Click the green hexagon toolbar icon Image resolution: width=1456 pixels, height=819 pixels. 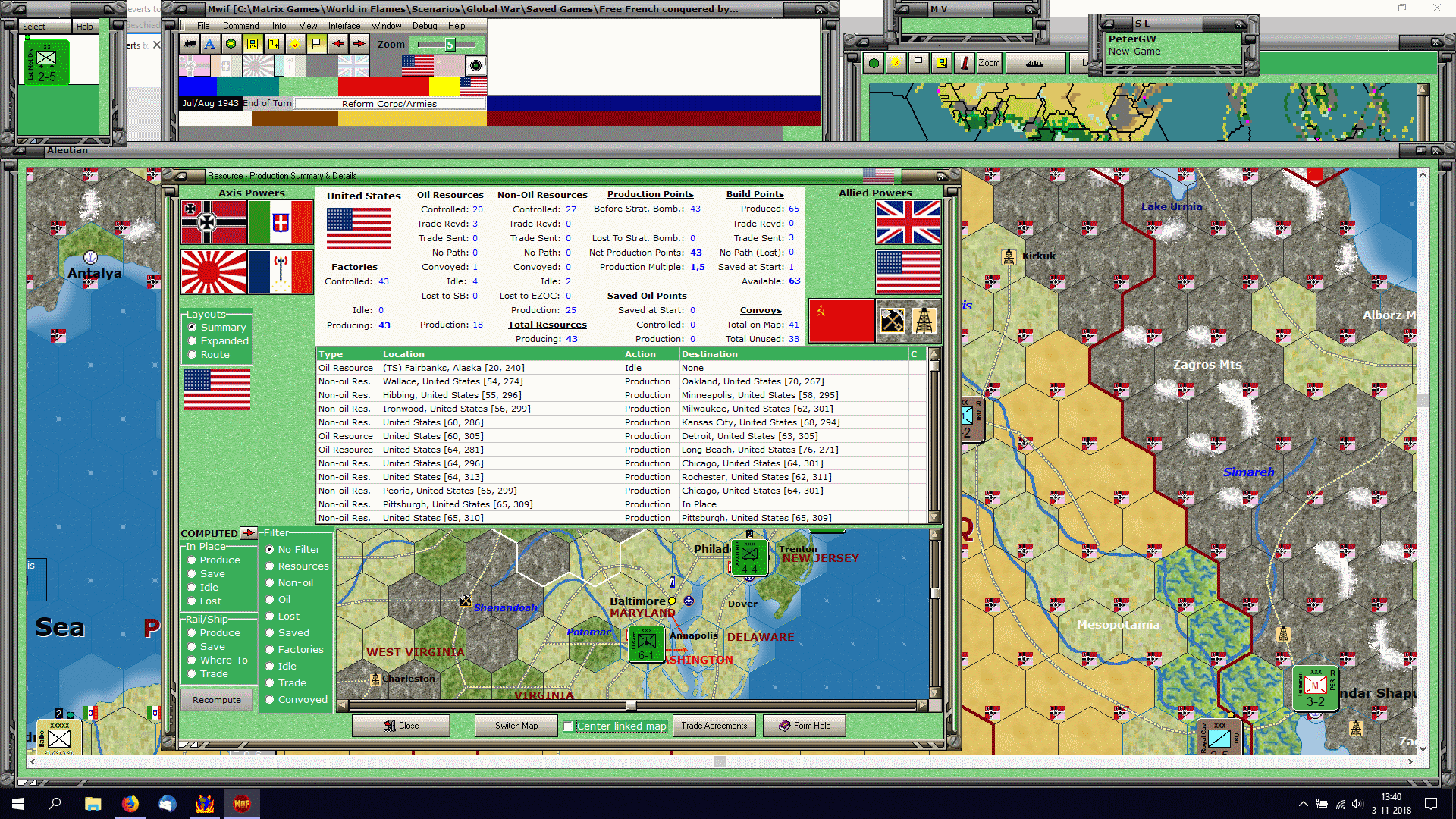click(x=231, y=44)
